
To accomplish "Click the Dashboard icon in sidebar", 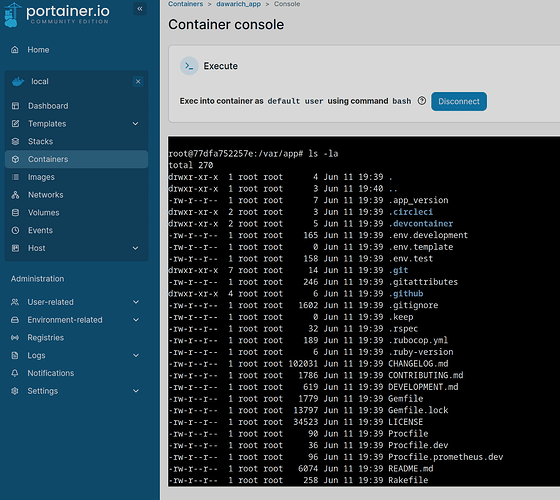I will click(15, 106).
